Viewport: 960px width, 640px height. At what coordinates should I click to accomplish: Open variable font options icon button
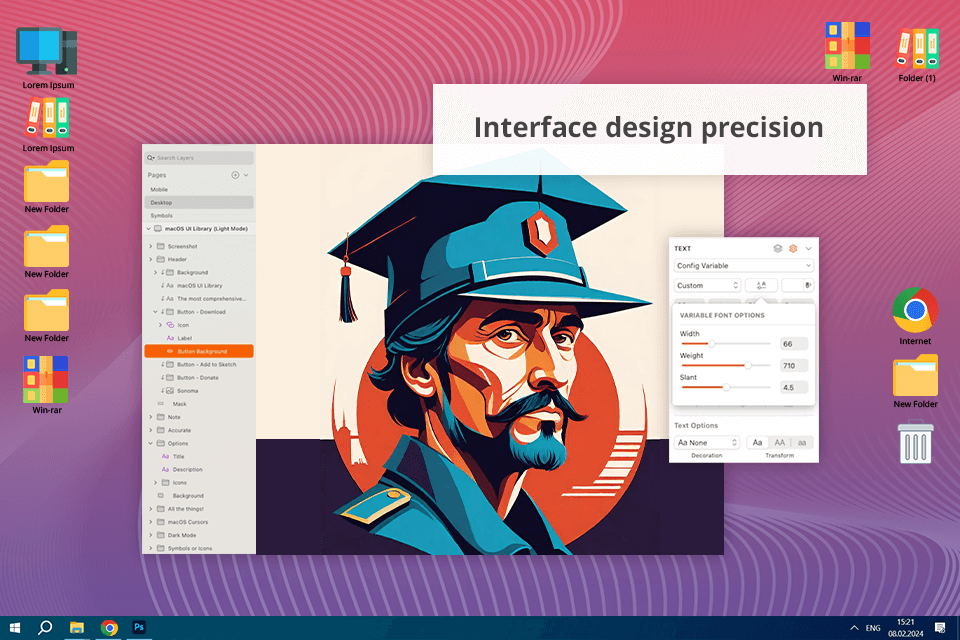(x=761, y=285)
